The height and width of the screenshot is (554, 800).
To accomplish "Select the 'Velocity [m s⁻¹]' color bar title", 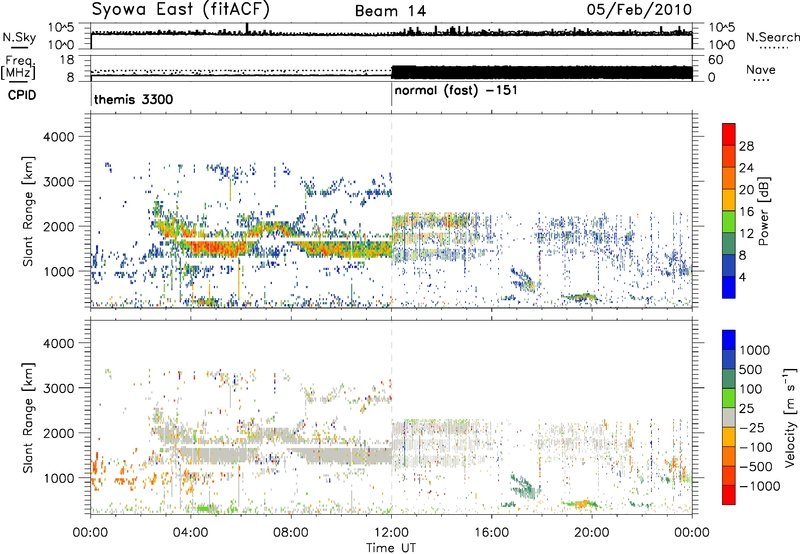I will click(x=790, y=417).
